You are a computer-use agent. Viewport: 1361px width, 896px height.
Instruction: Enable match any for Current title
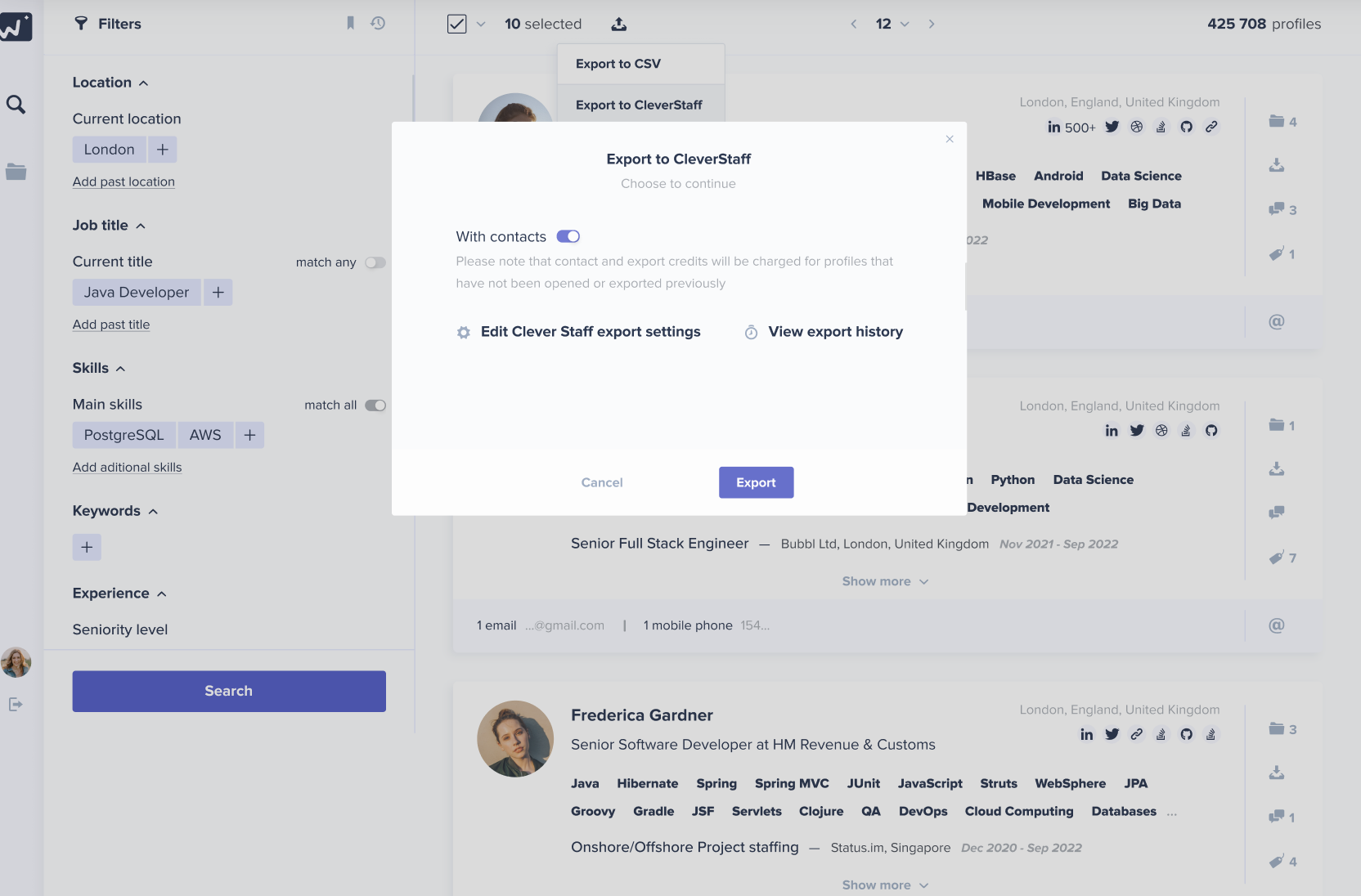point(375,262)
